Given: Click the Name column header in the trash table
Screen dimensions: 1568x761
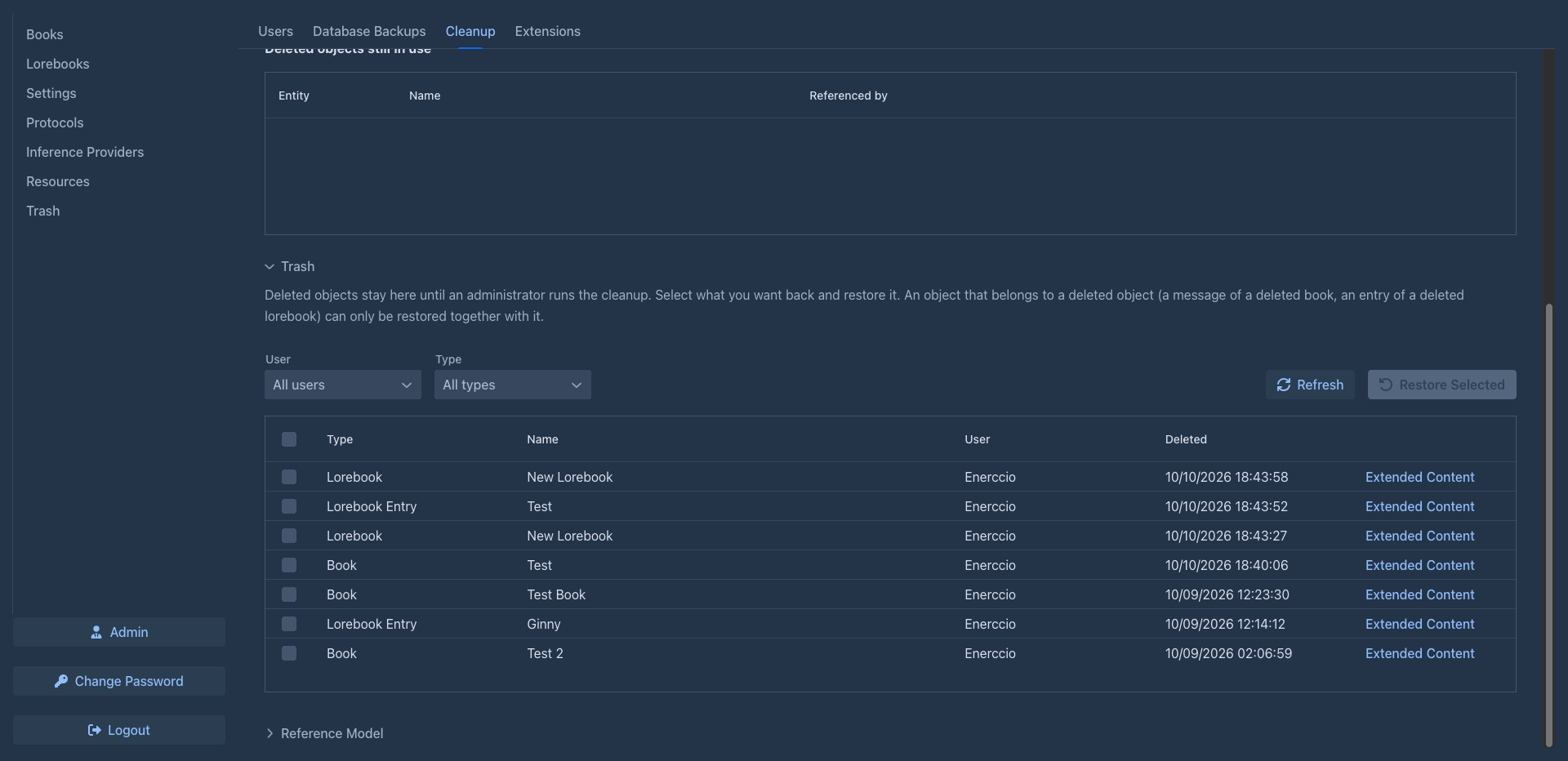Looking at the screenshot, I should [542, 439].
